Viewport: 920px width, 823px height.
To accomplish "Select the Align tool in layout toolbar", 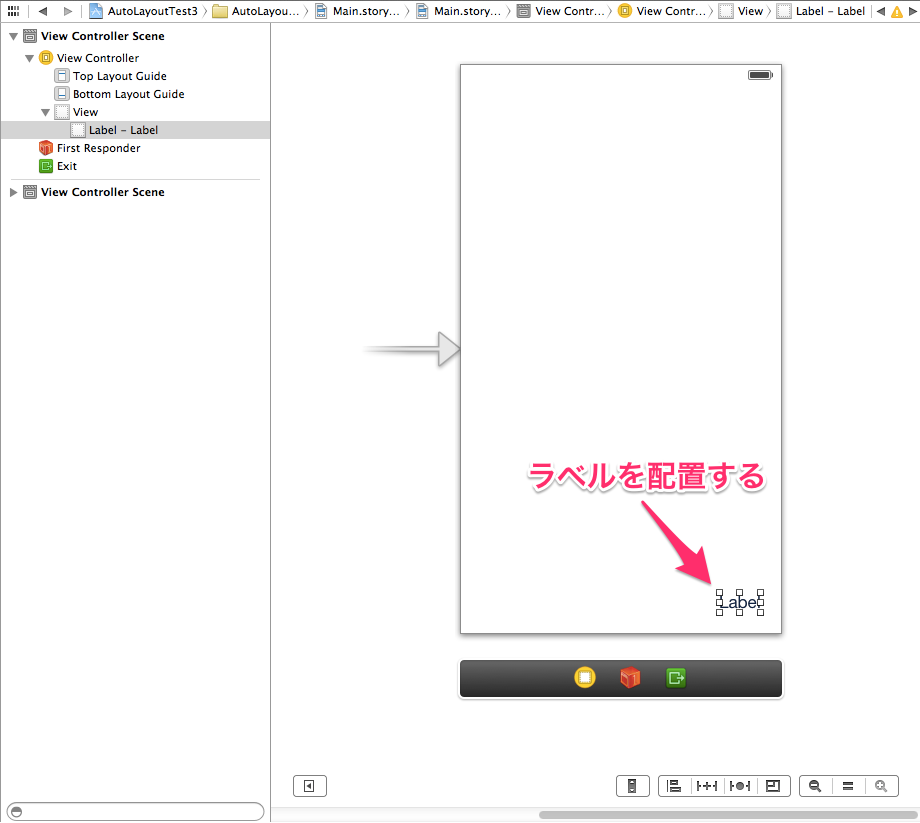I will coord(673,786).
